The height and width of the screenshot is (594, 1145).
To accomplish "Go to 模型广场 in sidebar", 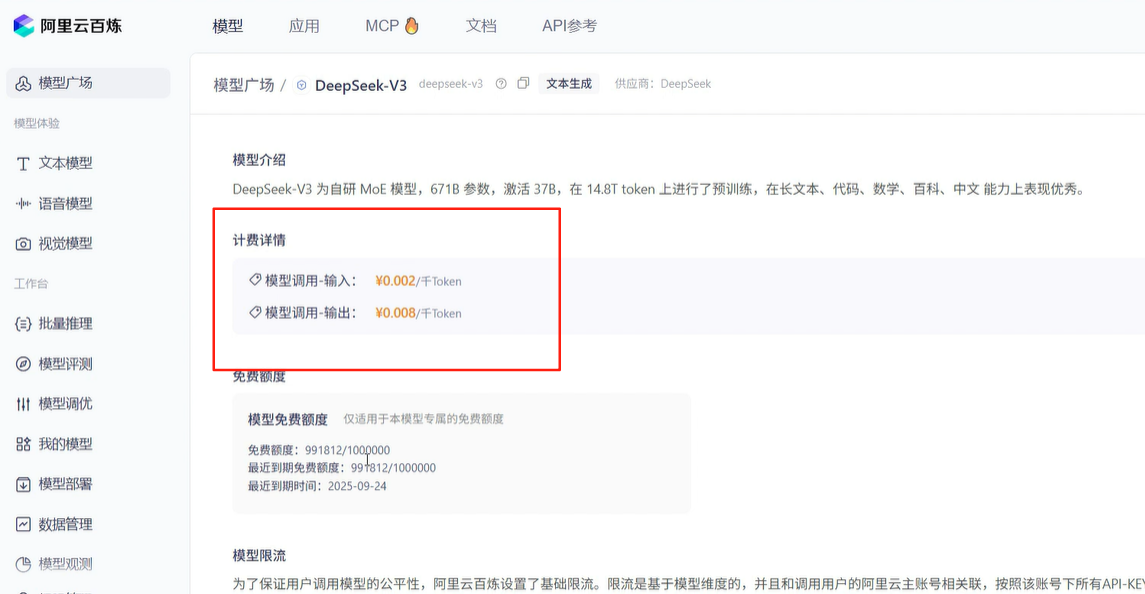I will tap(88, 83).
